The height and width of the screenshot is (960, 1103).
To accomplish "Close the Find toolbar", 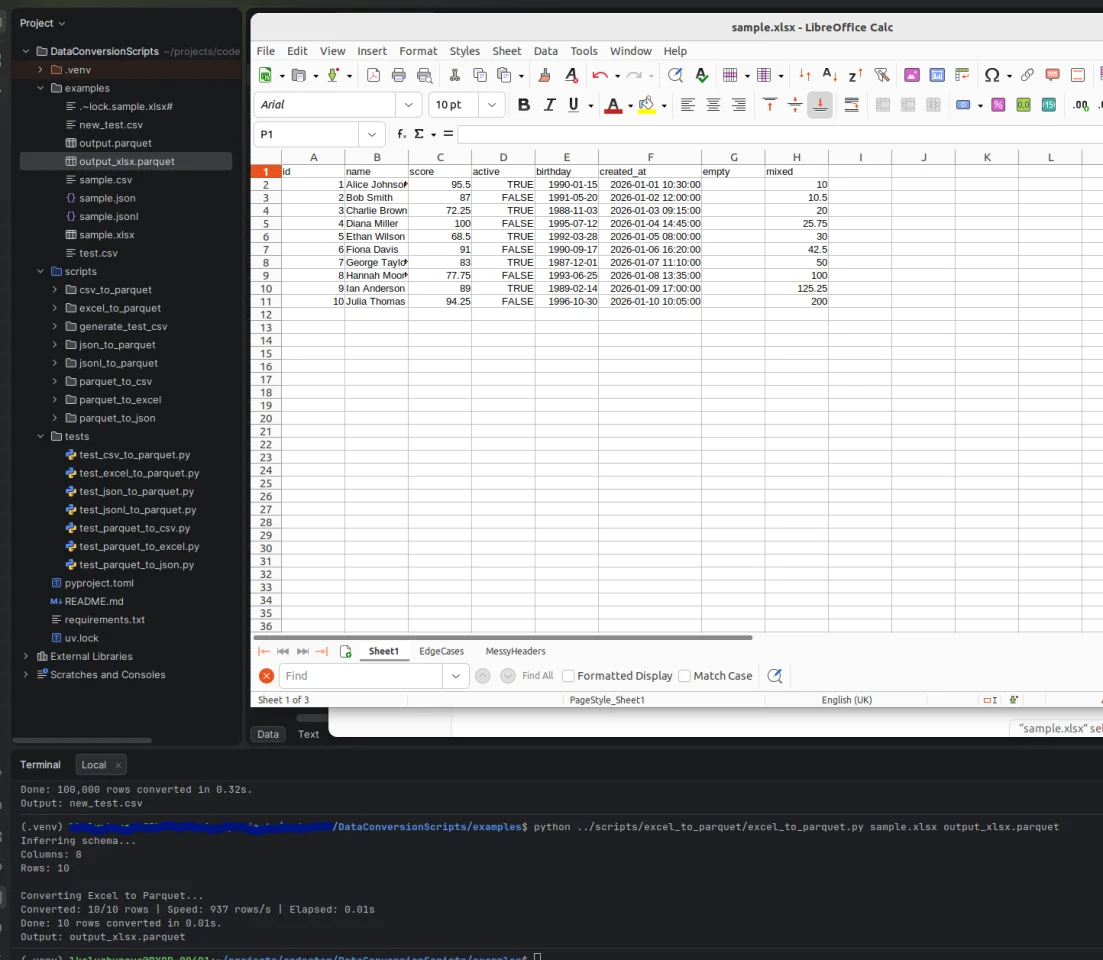I will tap(266, 676).
